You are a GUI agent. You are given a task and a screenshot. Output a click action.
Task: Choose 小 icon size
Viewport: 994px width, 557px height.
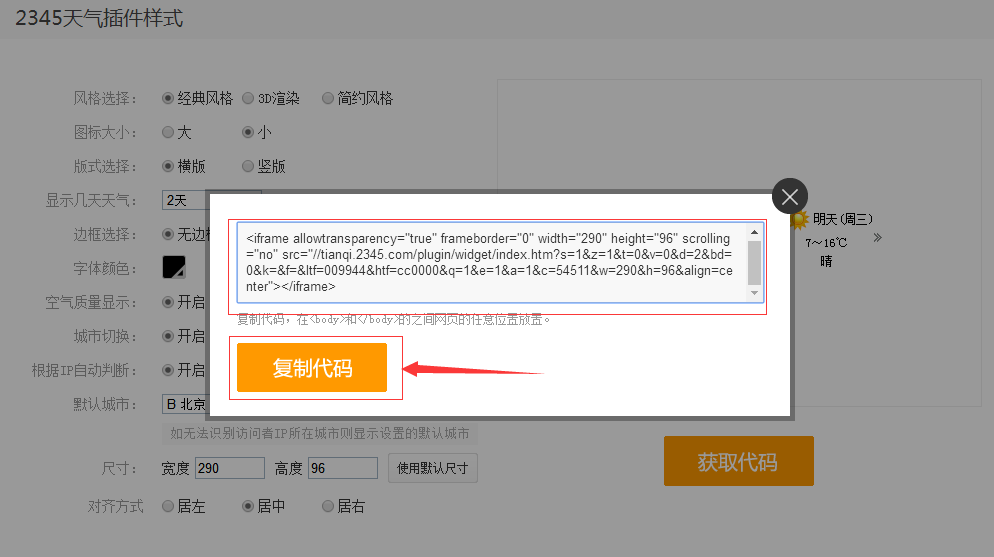pos(248,132)
